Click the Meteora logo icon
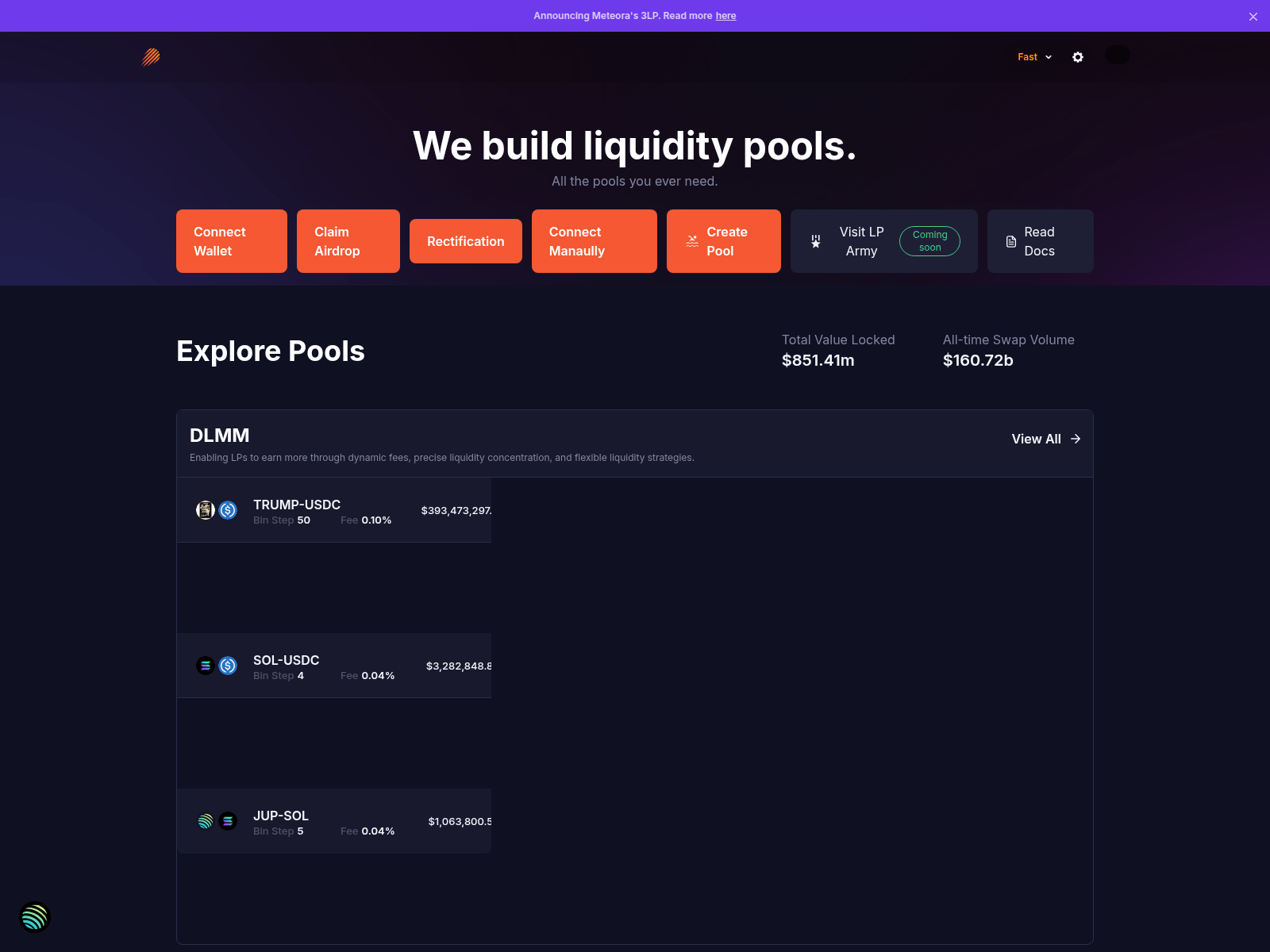Image resolution: width=1270 pixels, height=952 pixels. [x=151, y=56]
